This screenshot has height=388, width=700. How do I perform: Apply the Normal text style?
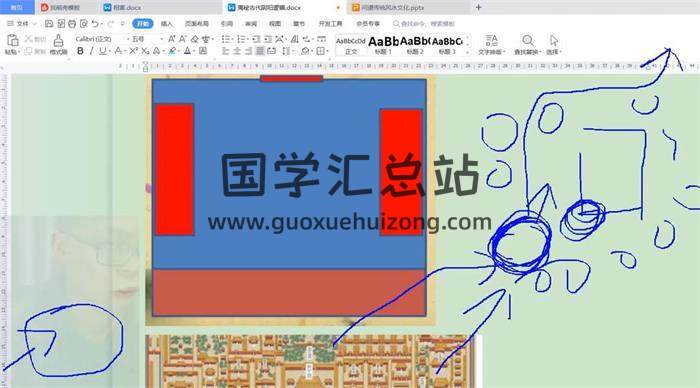[x=351, y=45]
